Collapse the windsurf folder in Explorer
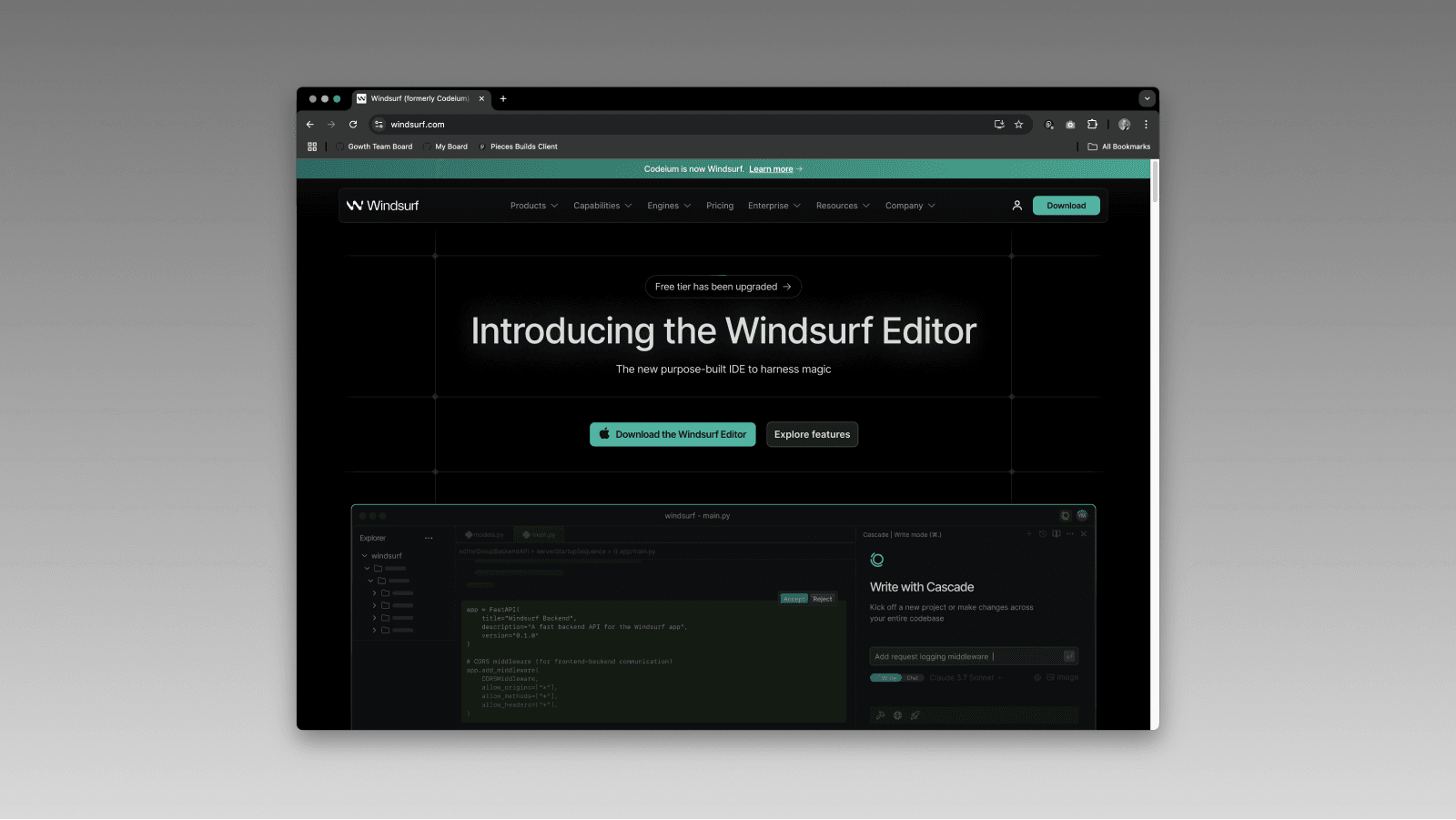1456x820 pixels. 365,556
